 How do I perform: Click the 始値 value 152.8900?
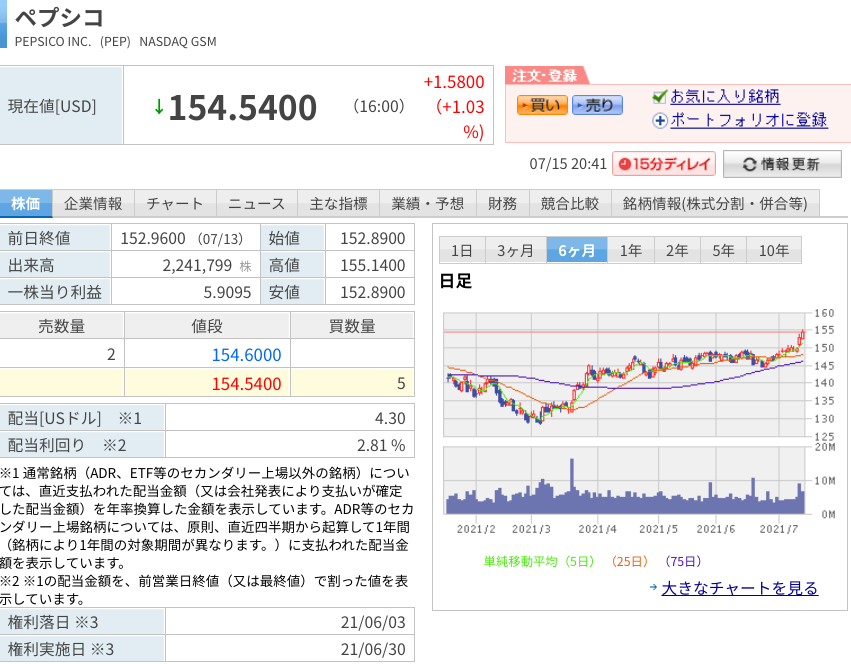(x=373, y=238)
